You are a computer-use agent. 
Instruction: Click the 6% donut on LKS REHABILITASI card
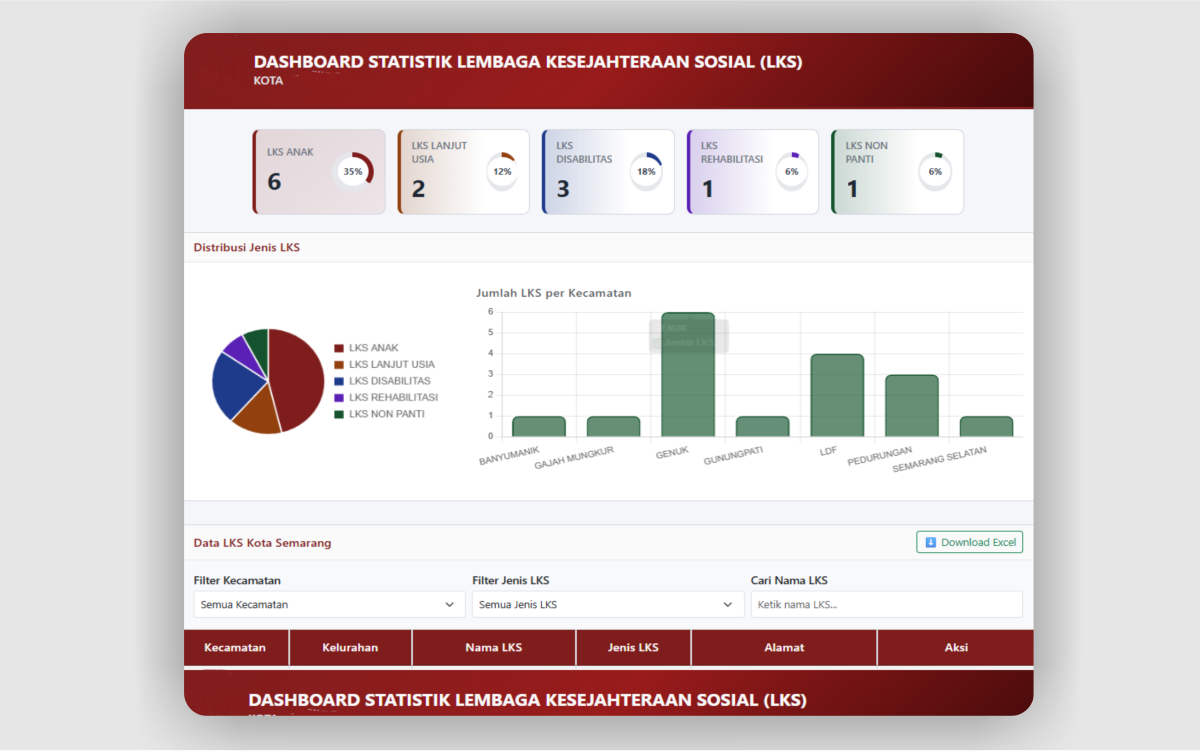tap(791, 170)
